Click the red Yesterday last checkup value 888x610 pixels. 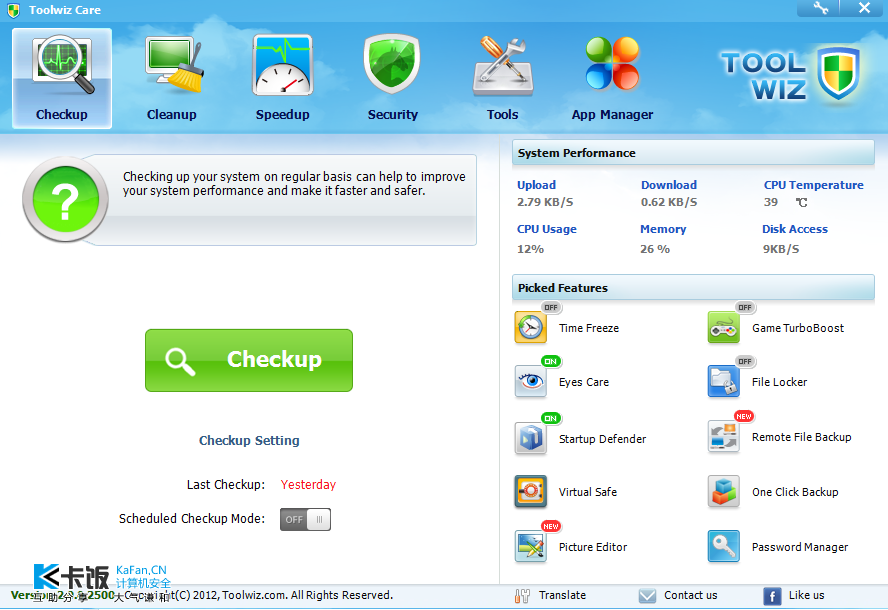pos(308,485)
